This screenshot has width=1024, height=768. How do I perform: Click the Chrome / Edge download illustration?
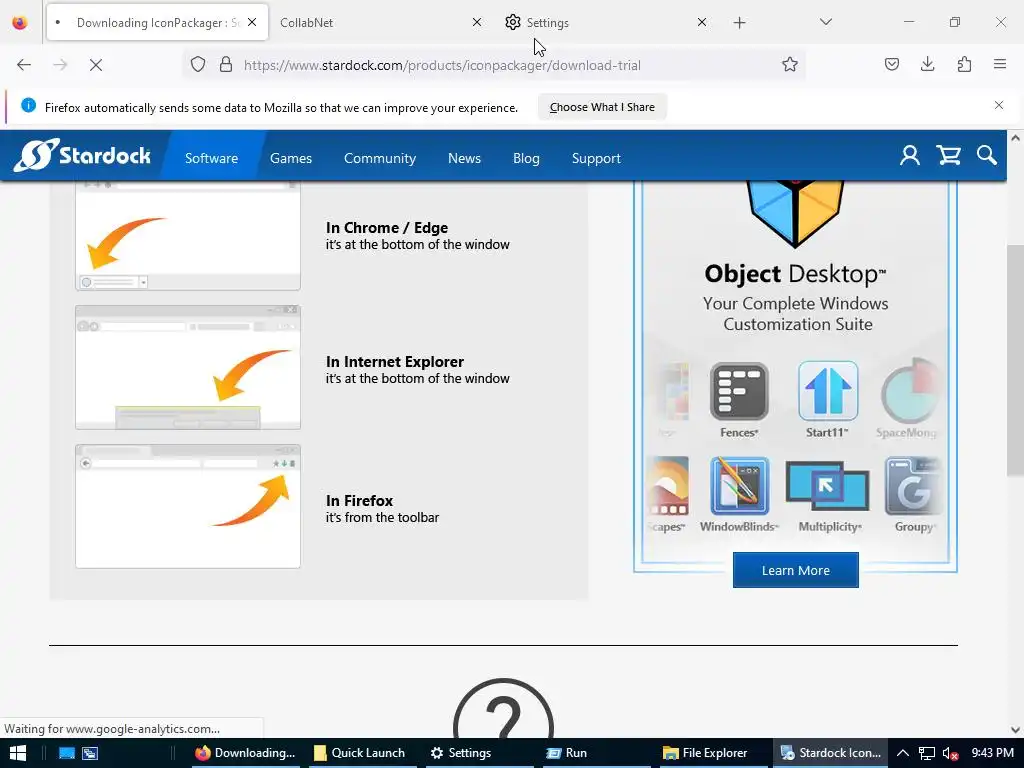pos(188,235)
